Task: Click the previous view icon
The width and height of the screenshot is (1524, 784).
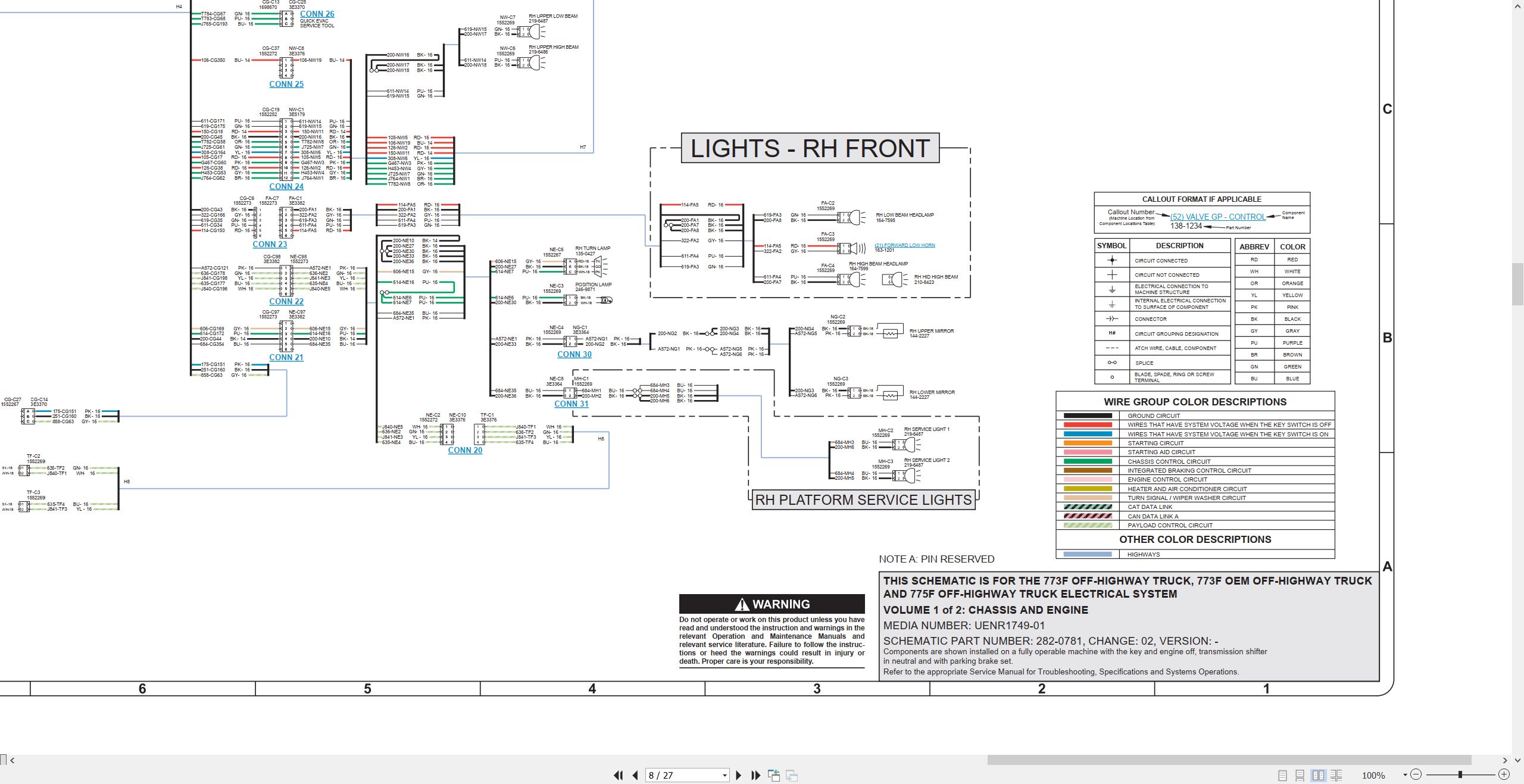Action: [774, 775]
